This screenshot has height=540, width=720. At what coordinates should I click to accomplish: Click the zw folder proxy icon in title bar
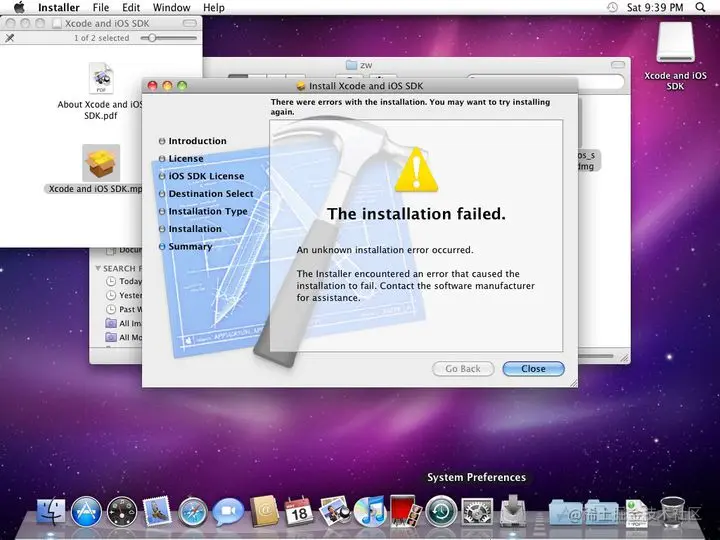351,65
